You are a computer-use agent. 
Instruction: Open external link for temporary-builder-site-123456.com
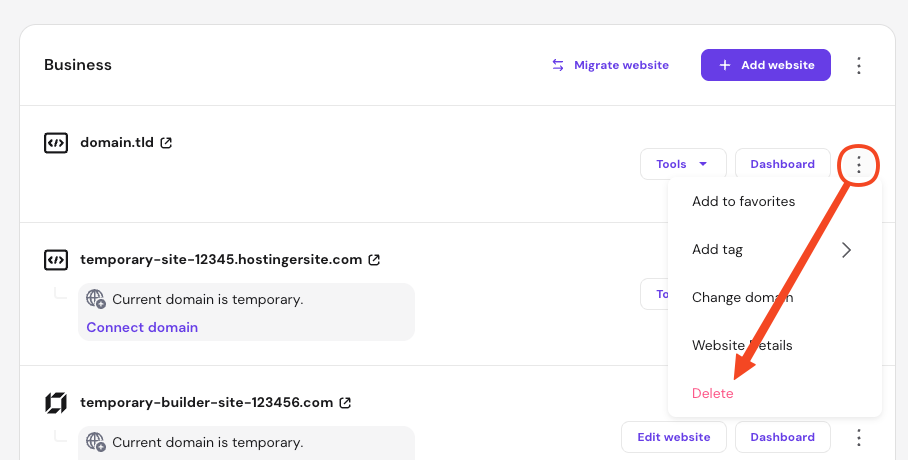pos(346,403)
